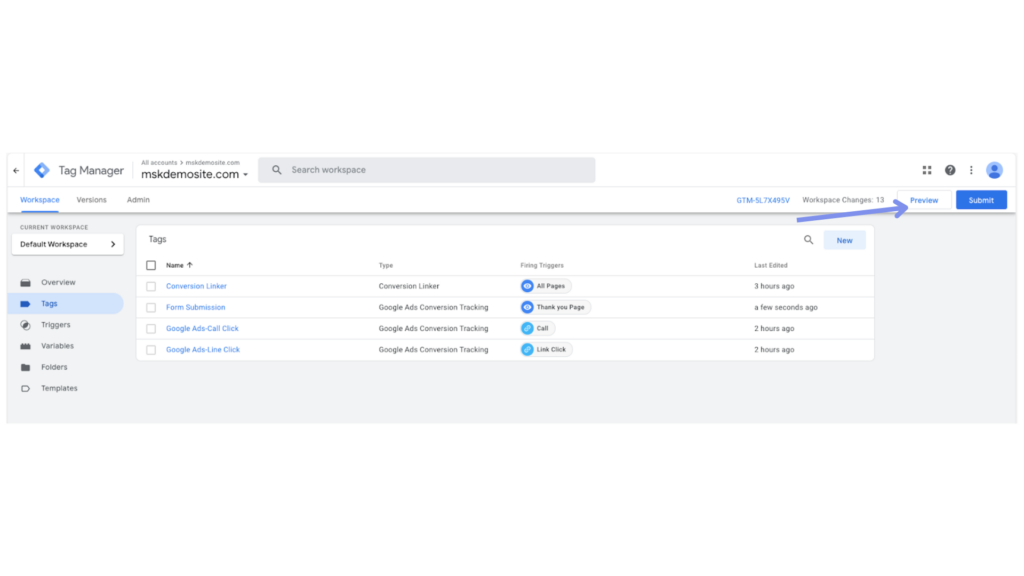Search tags using the table magnifier icon
This screenshot has width=1024, height=576.
(x=808, y=240)
